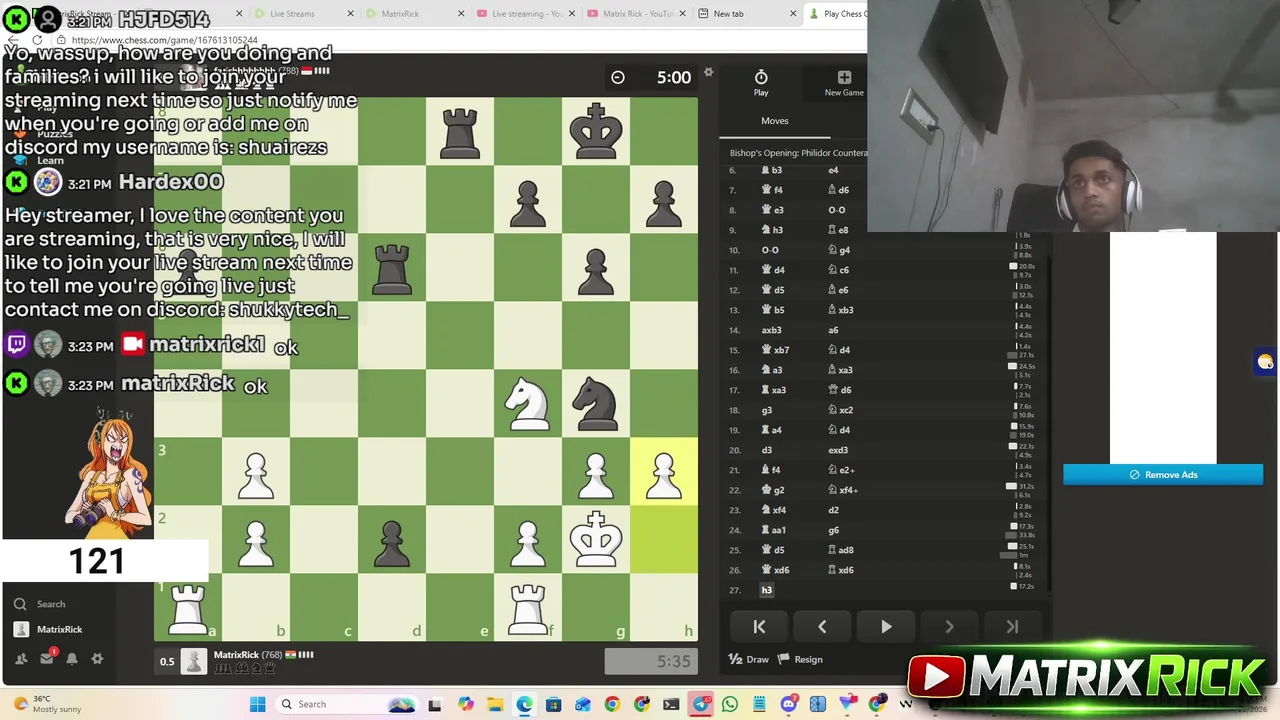The width and height of the screenshot is (1280, 720).
Task: Select the white king on g2
Action: 596,540
